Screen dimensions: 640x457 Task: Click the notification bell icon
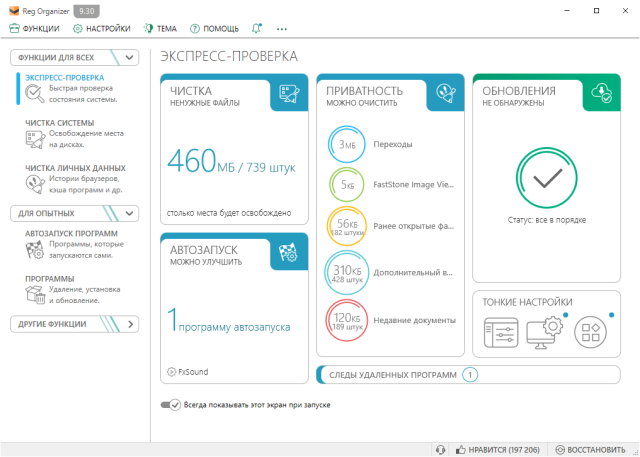pos(258,28)
